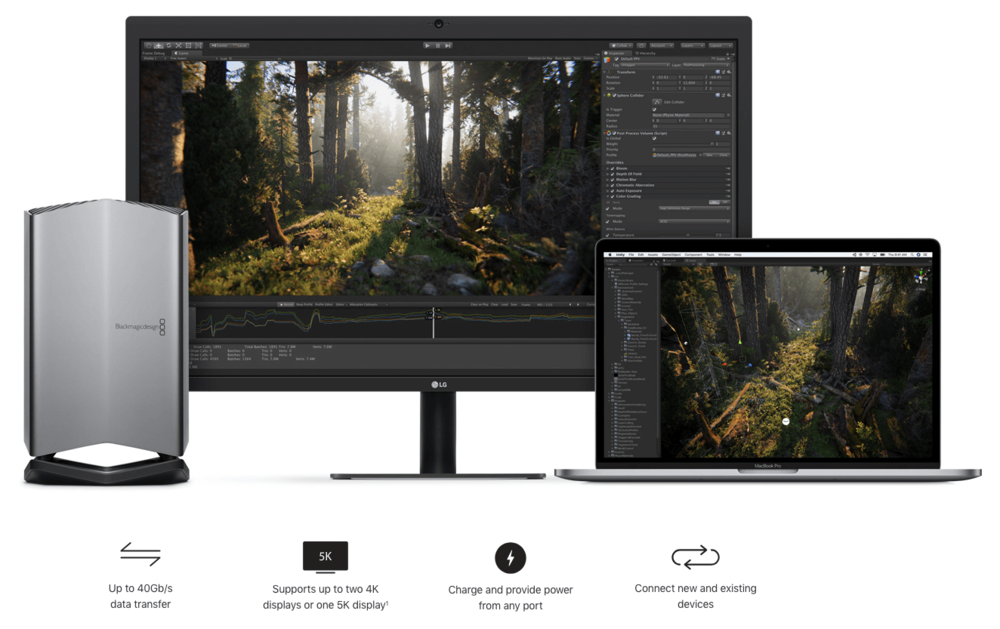Open the Layers dropdown in the toolbar
Viewport: 1000px width, 629px height.
tap(692, 45)
